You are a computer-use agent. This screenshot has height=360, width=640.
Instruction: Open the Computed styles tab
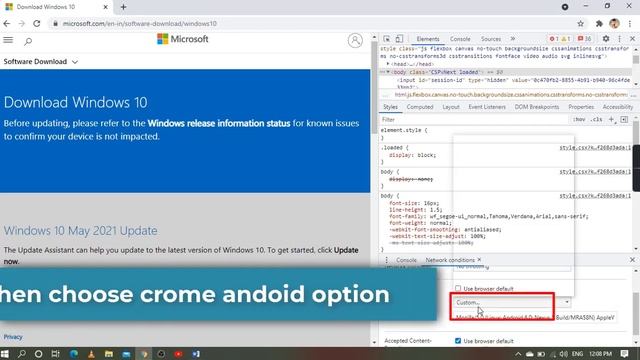(x=420, y=107)
